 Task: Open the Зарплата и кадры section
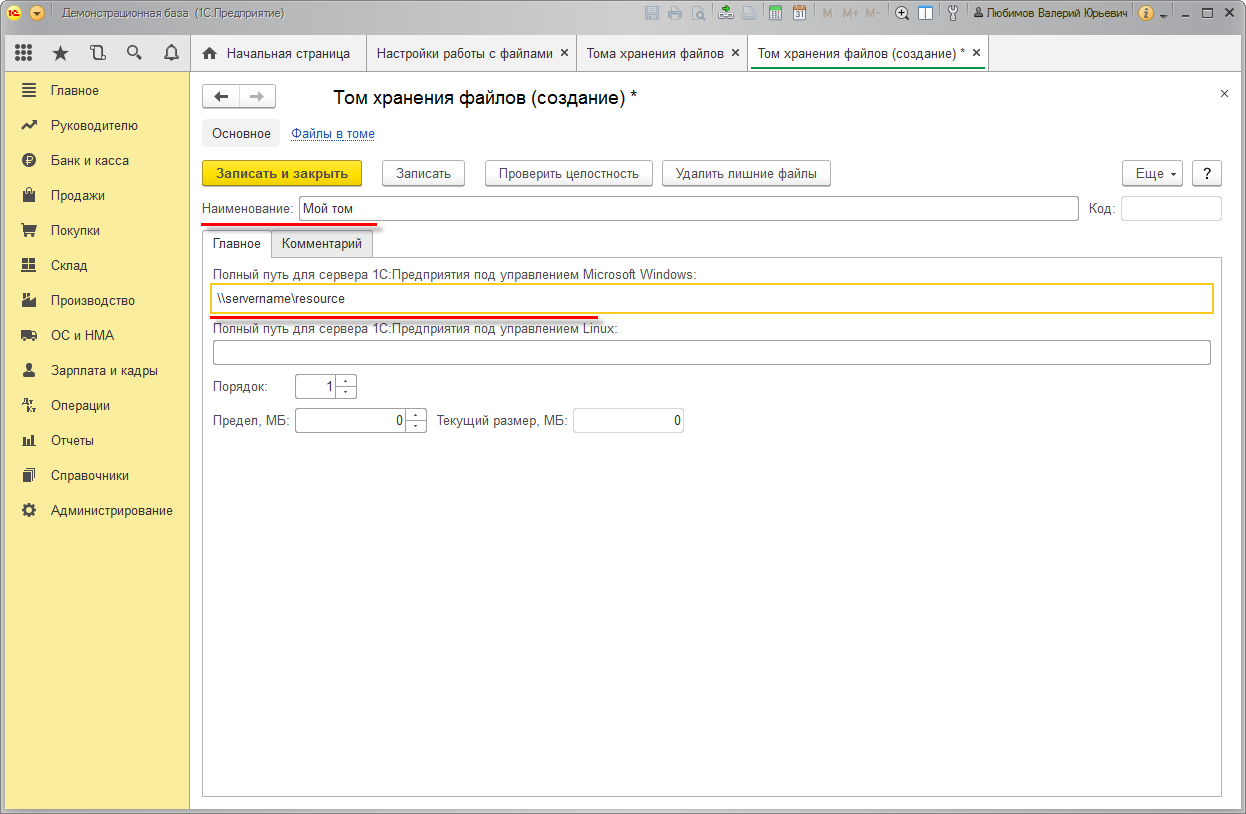95,370
